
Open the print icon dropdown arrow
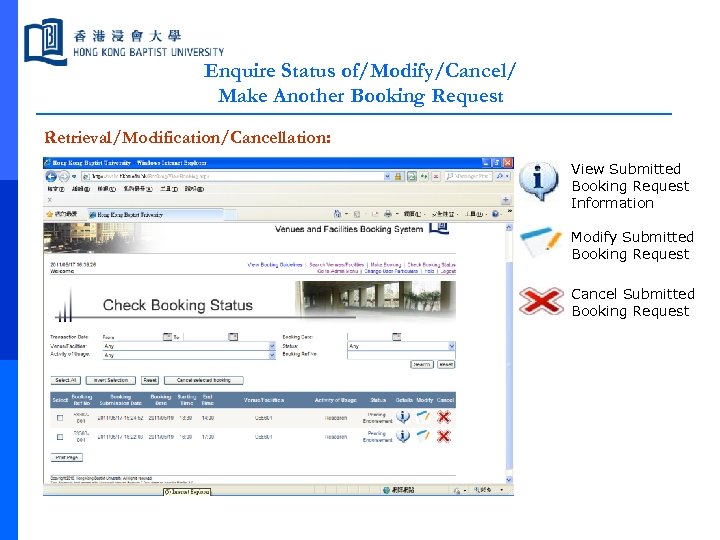[x=397, y=214]
